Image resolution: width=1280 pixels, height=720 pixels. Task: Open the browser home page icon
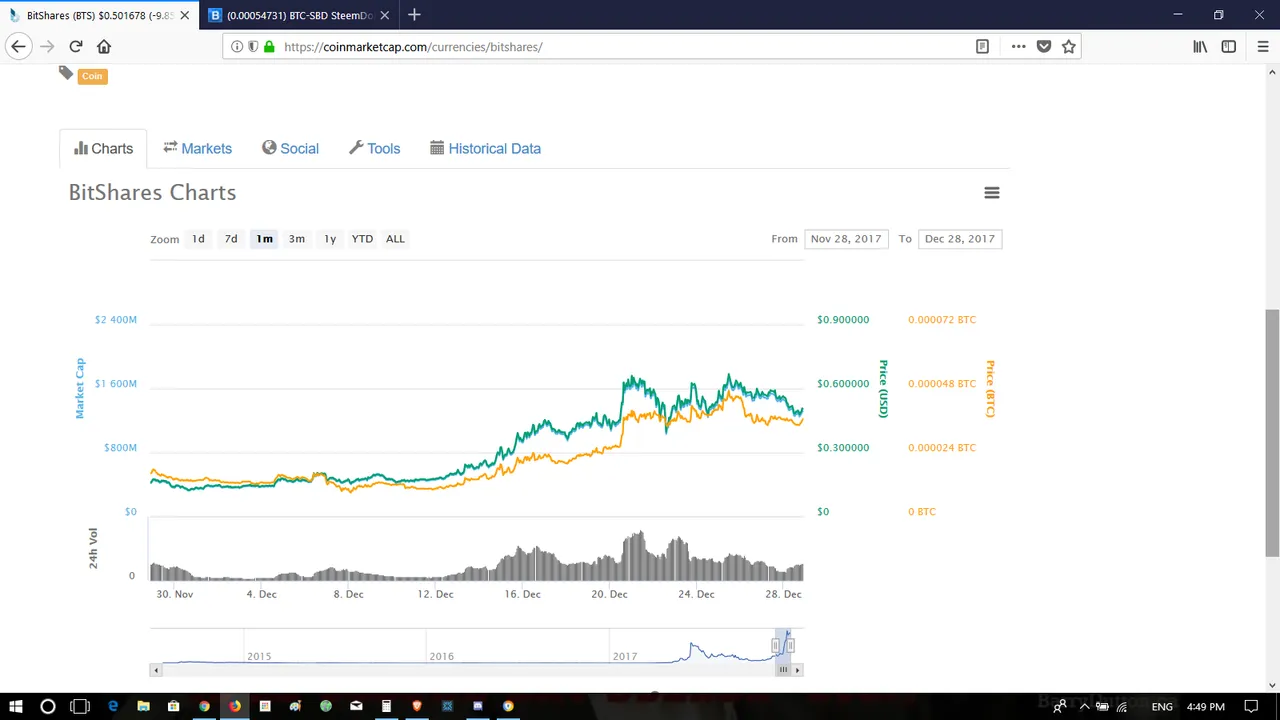104,46
